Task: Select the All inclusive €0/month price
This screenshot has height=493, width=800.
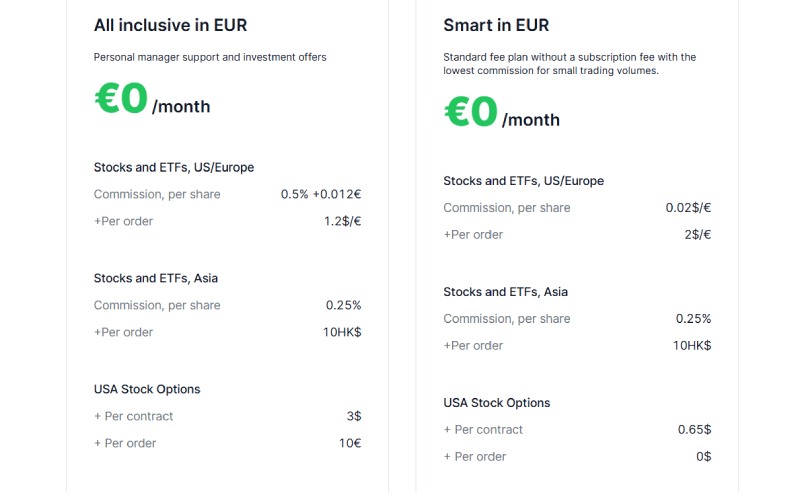Action: 152,101
